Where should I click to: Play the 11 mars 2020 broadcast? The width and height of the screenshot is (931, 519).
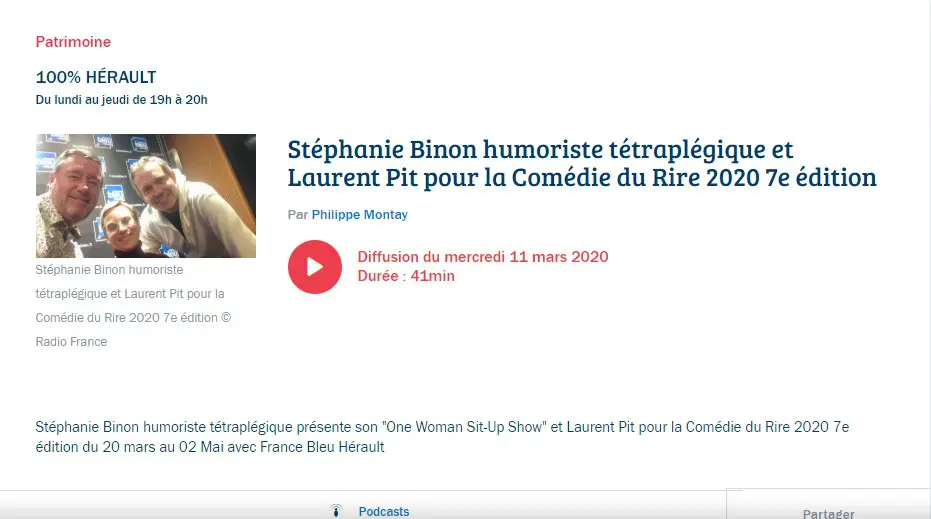(x=315, y=267)
